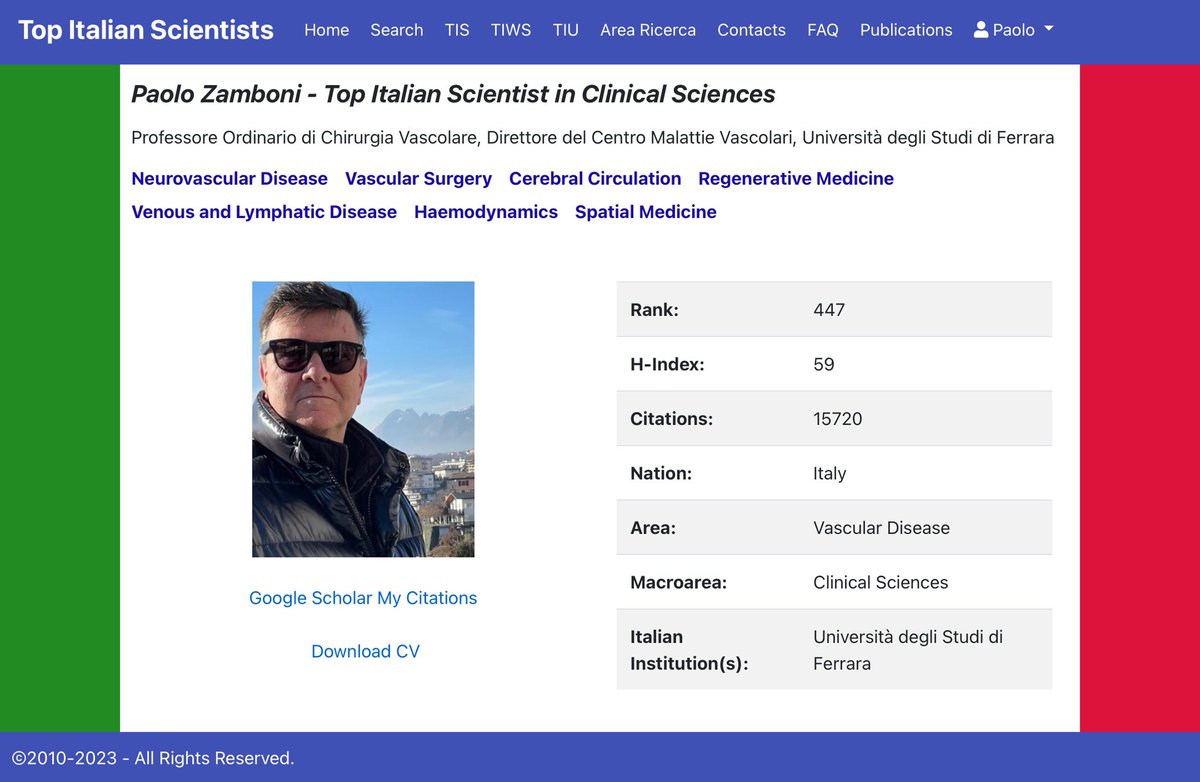Select the TIWS navigation tab
The width and height of the screenshot is (1200, 782).
click(x=511, y=30)
